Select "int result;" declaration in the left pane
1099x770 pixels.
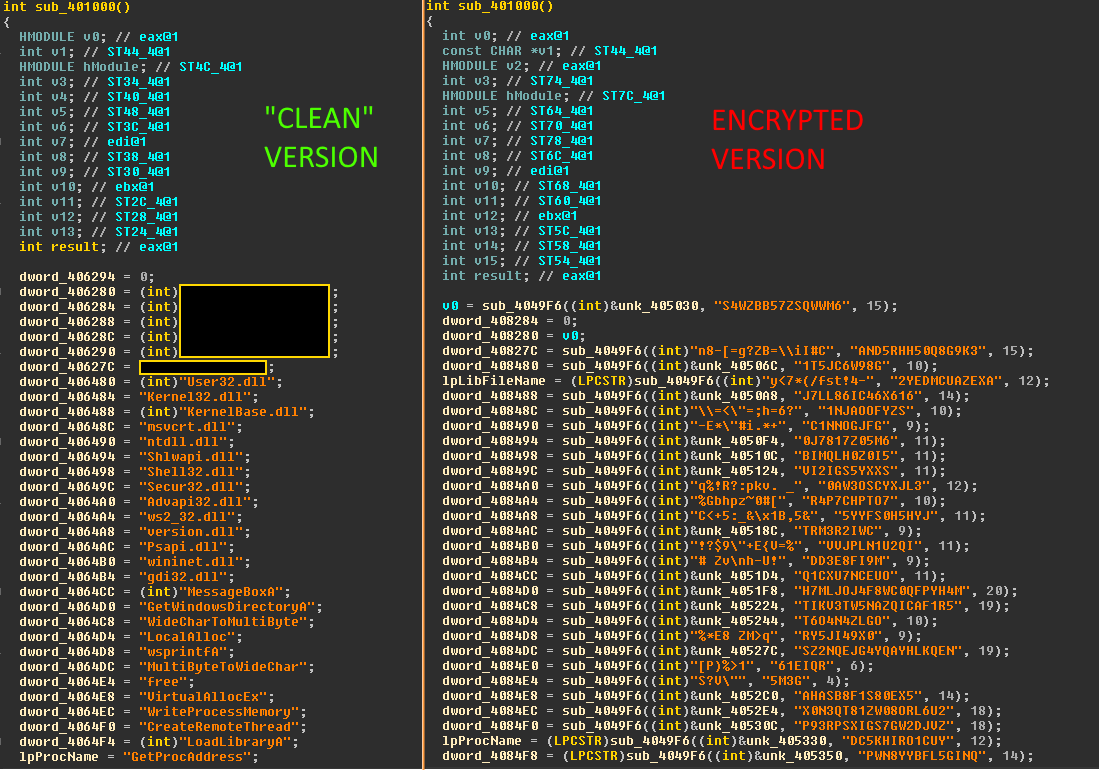60,247
